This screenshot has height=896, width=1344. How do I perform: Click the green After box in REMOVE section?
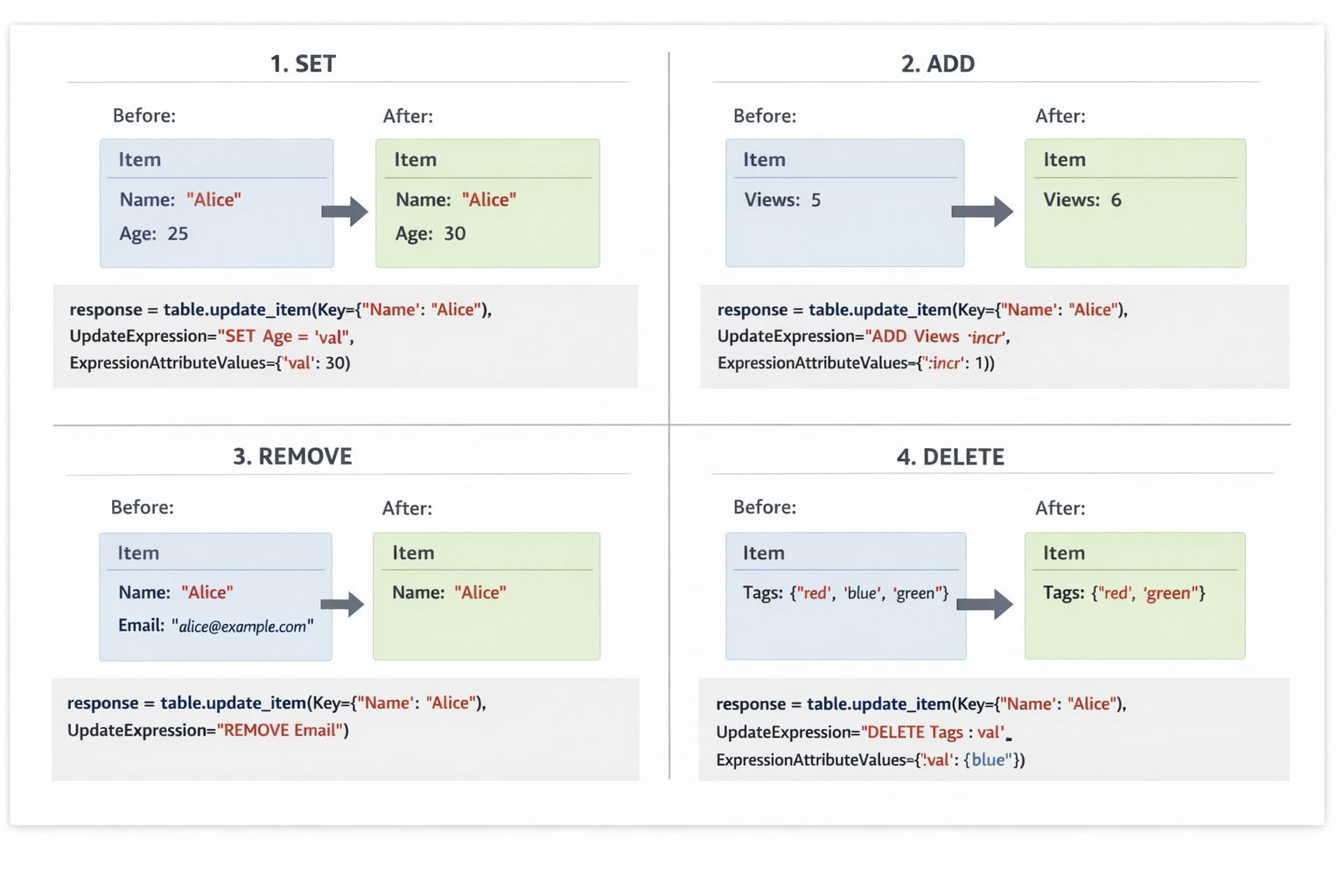tap(486, 596)
